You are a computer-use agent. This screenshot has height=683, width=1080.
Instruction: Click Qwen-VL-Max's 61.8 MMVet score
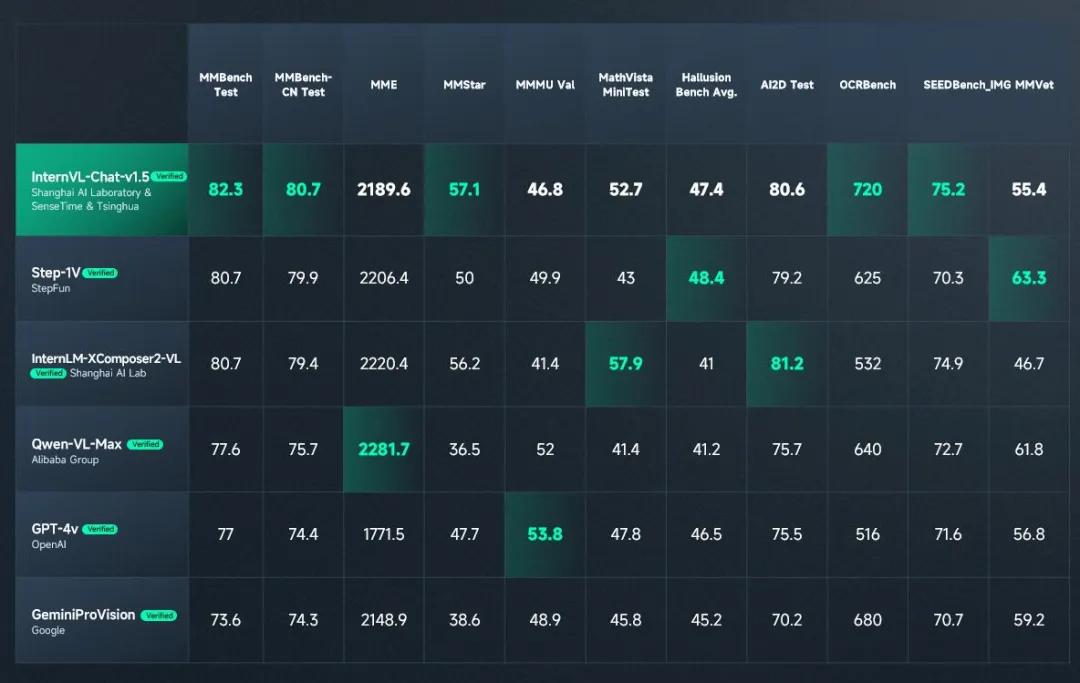pyautogui.click(x=1028, y=450)
